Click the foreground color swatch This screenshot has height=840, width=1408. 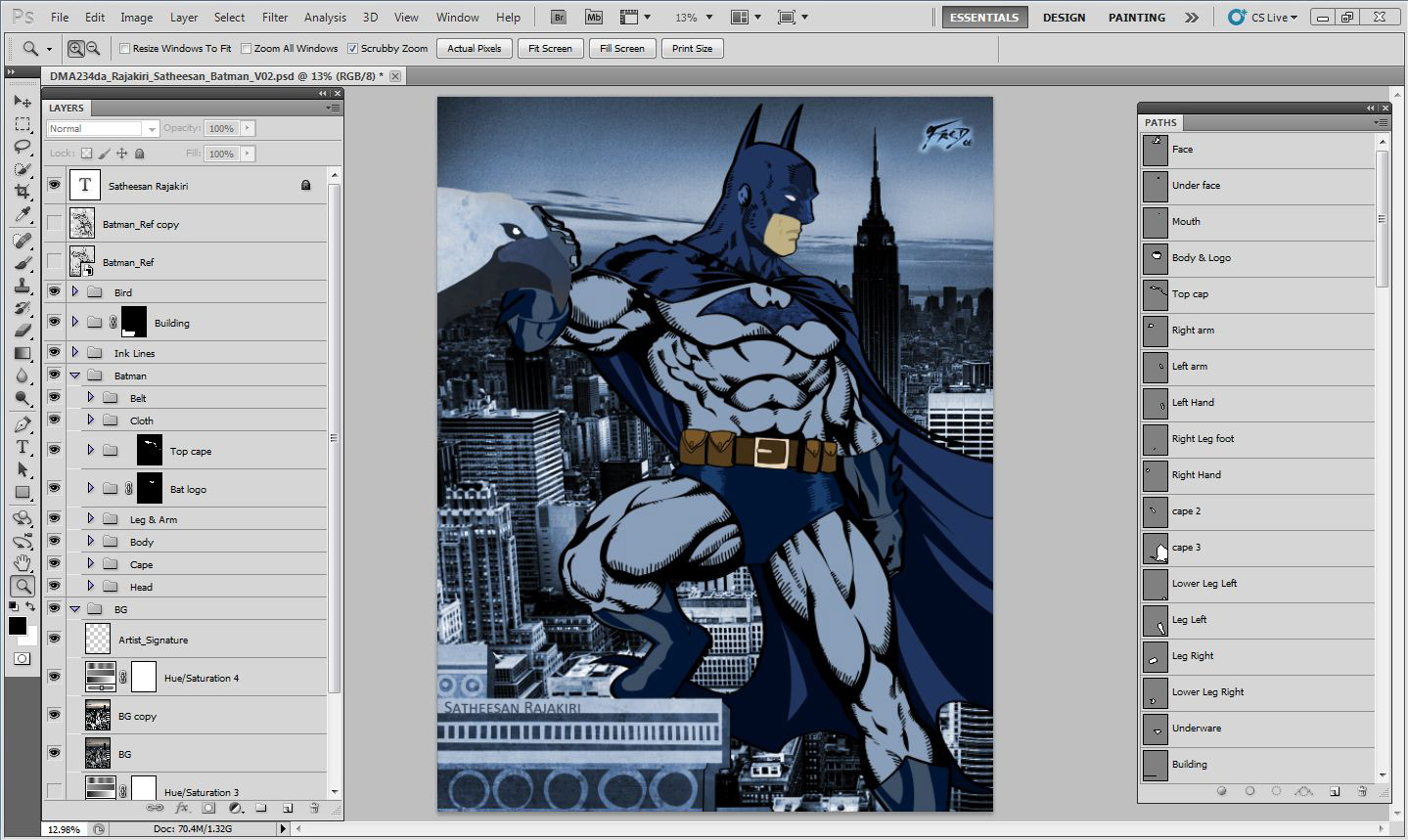[x=17, y=626]
